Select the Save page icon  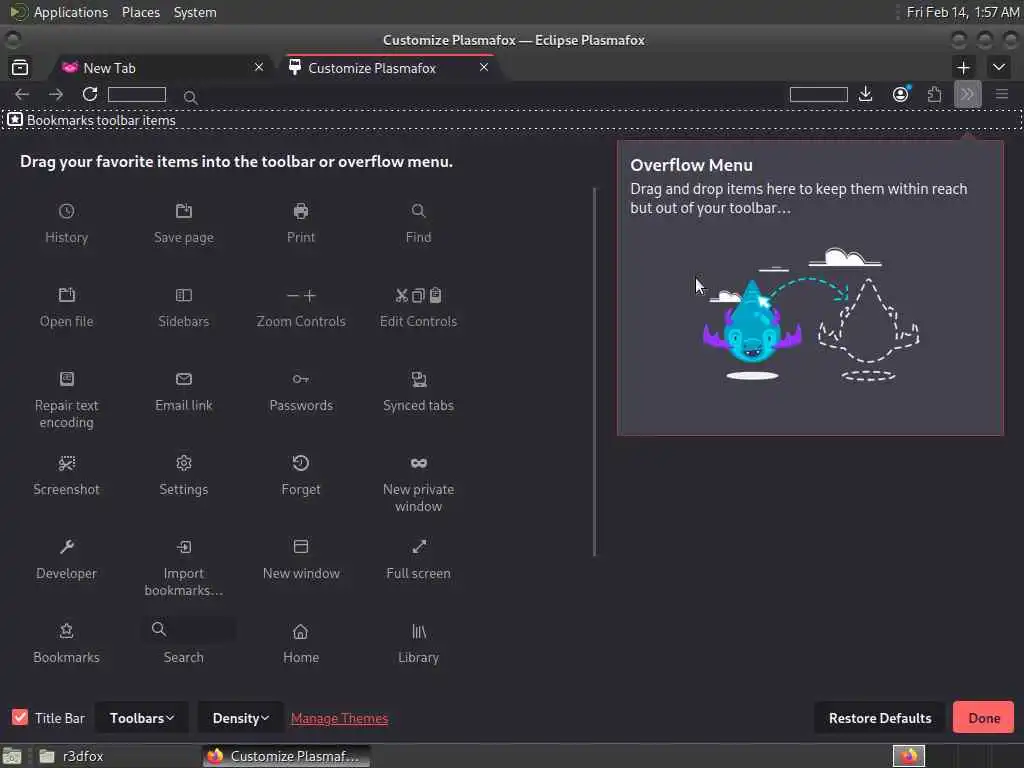coord(184,211)
